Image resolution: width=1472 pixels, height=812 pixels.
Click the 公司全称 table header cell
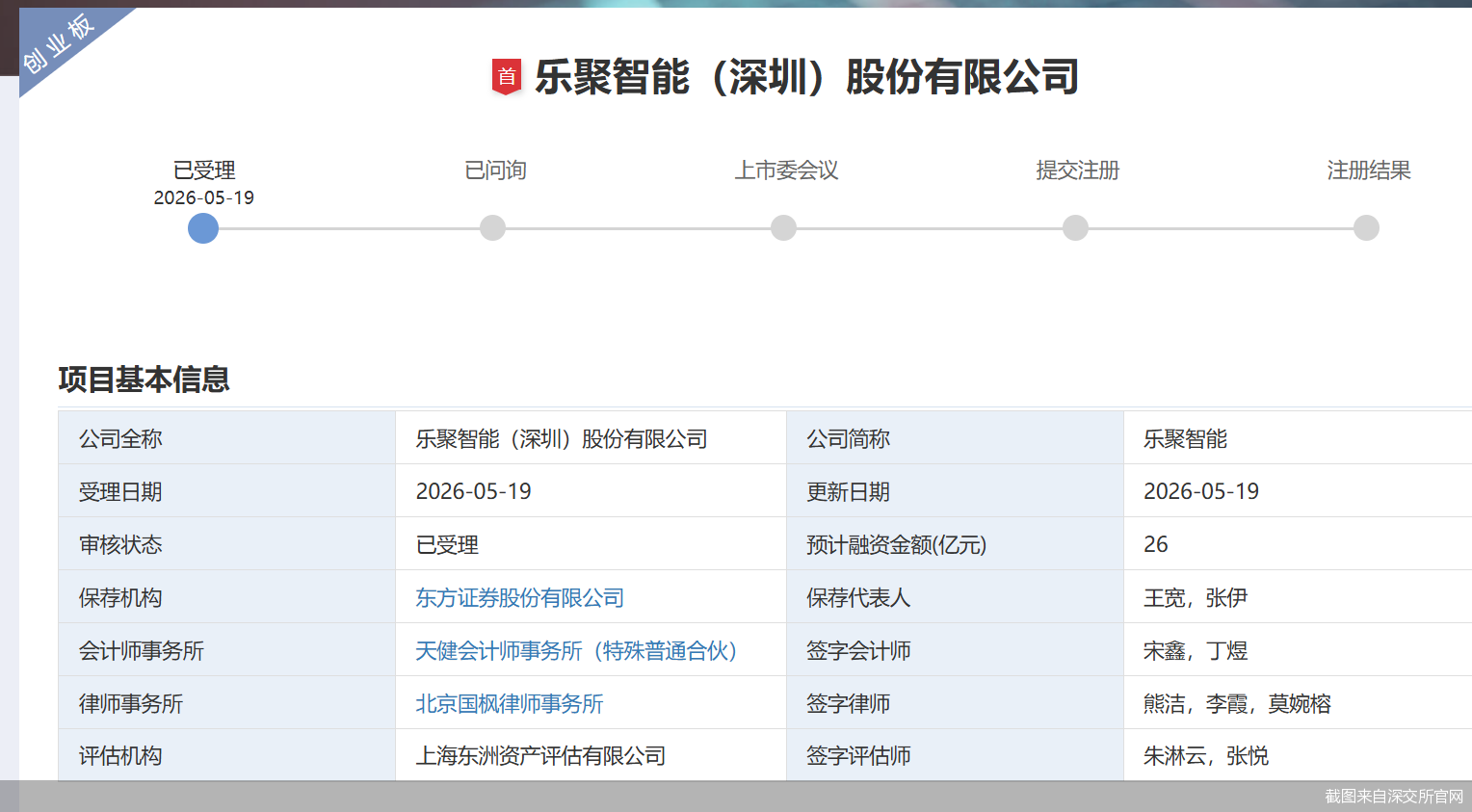tap(227, 438)
